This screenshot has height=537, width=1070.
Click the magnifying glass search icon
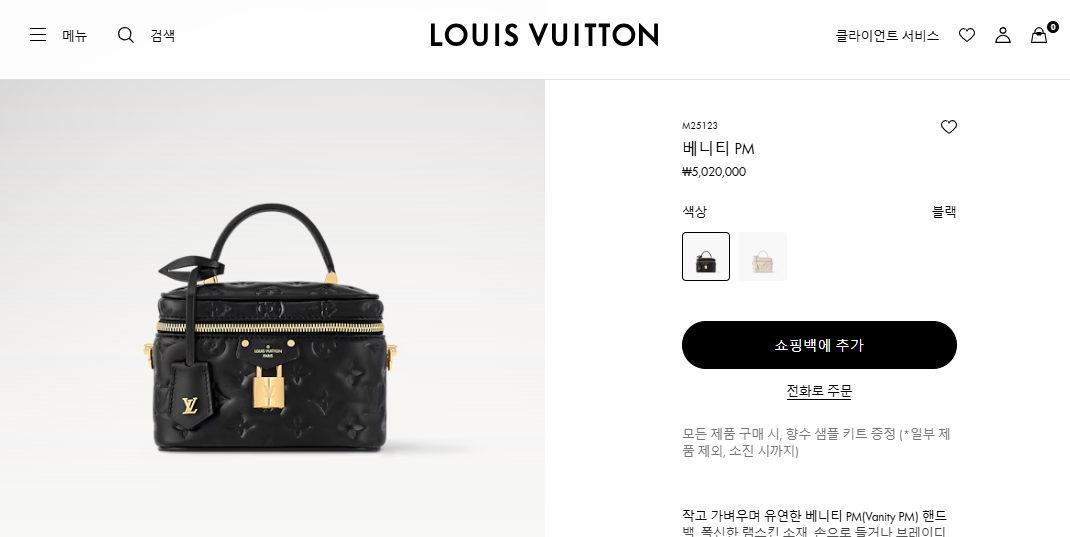pyautogui.click(x=126, y=35)
